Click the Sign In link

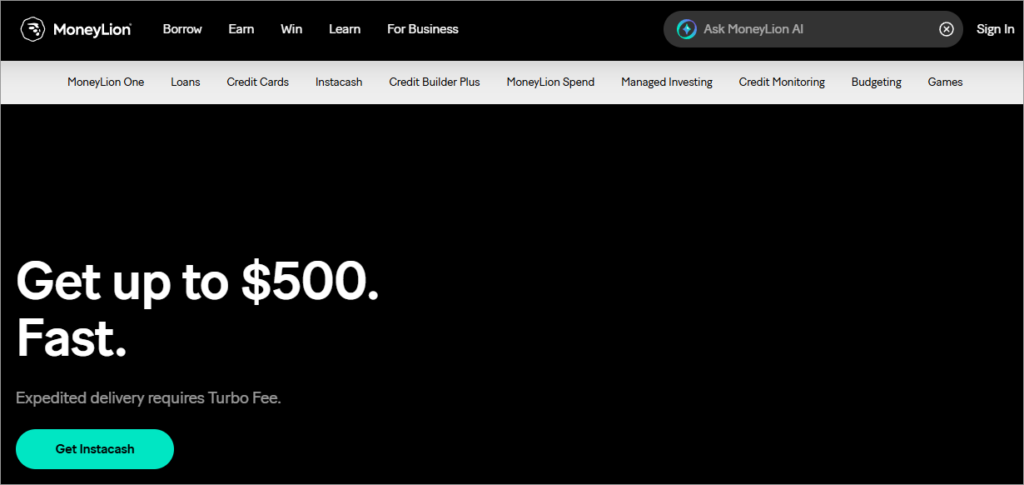(x=995, y=29)
